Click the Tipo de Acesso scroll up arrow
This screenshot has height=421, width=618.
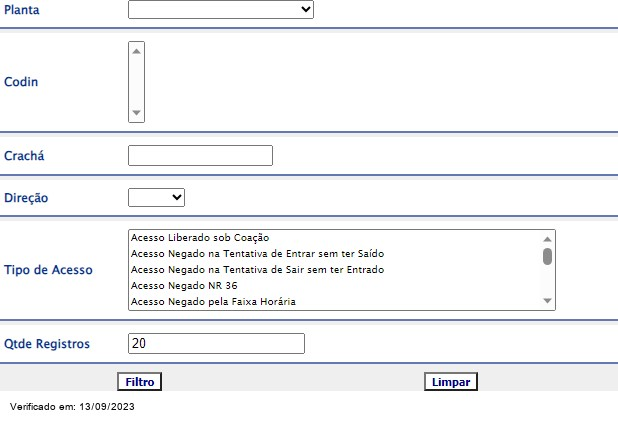tap(547, 239)
